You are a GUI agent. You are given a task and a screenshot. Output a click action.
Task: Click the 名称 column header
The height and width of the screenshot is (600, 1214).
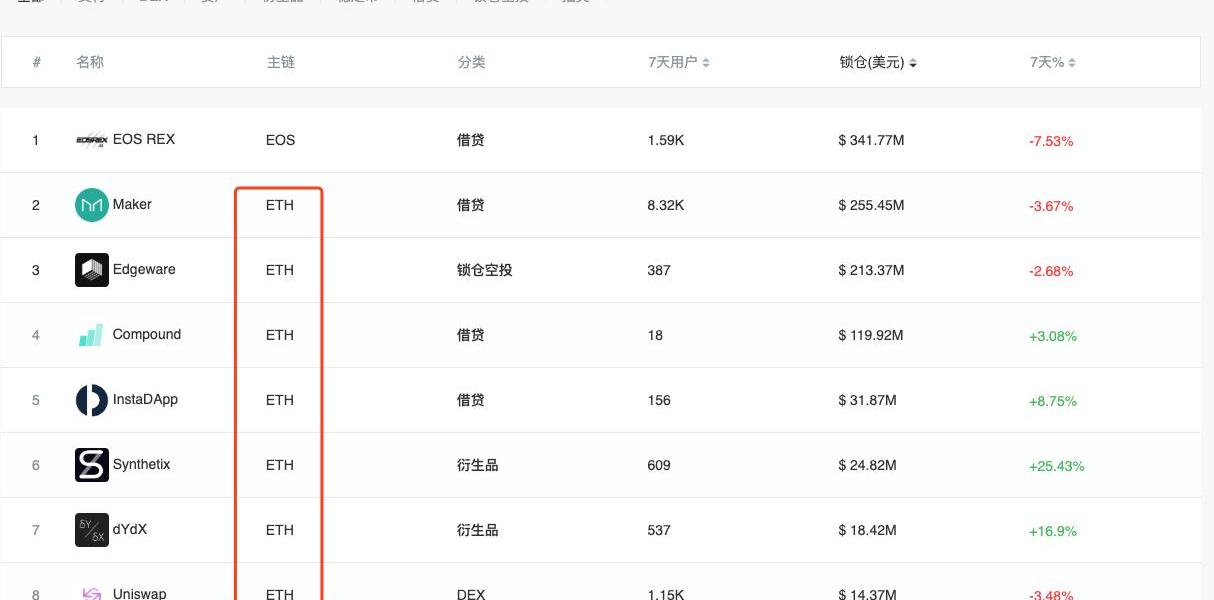pyautogui.click(x=90, y=63)
